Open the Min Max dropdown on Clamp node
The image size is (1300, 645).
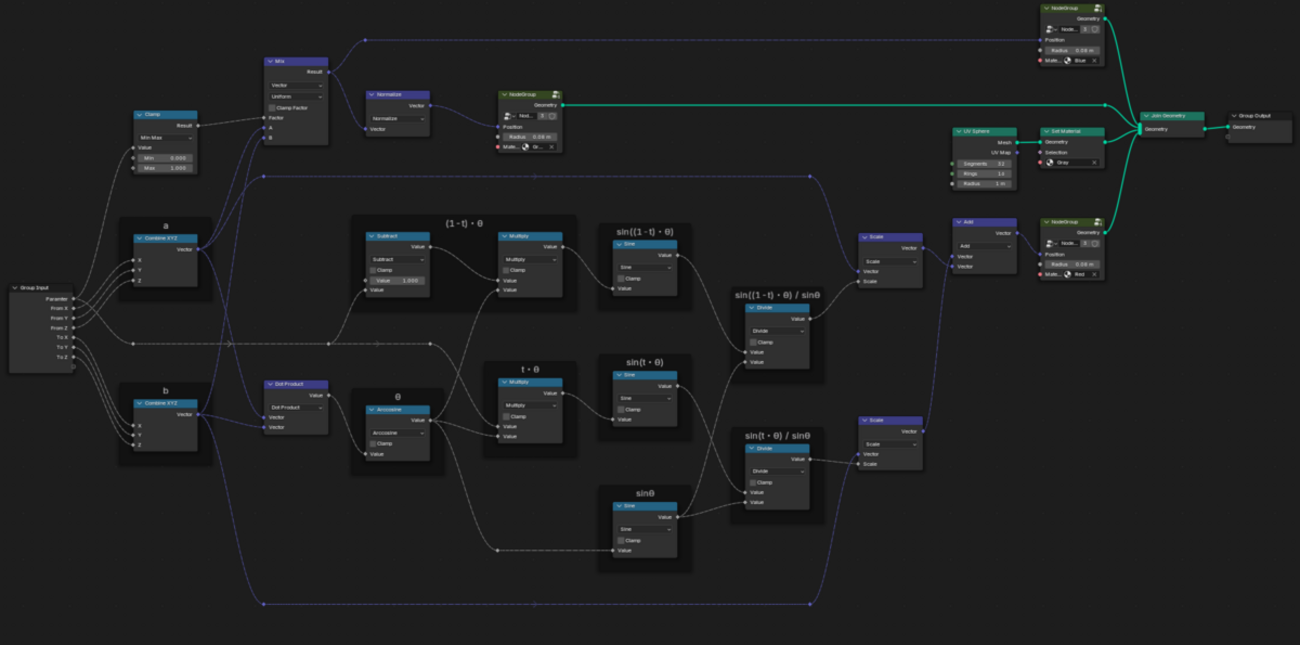[x=166, y=137]
